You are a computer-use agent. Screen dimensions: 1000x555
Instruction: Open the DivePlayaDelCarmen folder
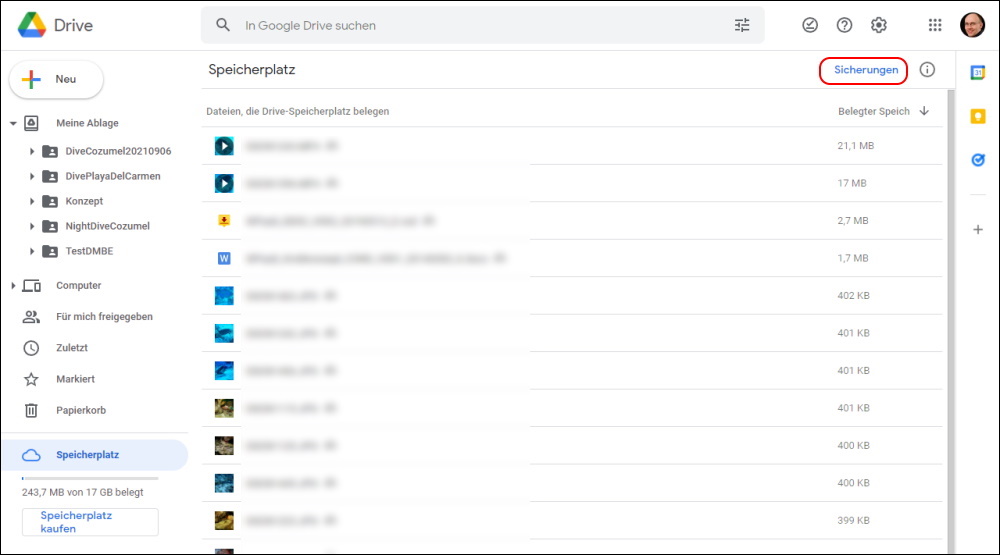click(x=113, y=176)
